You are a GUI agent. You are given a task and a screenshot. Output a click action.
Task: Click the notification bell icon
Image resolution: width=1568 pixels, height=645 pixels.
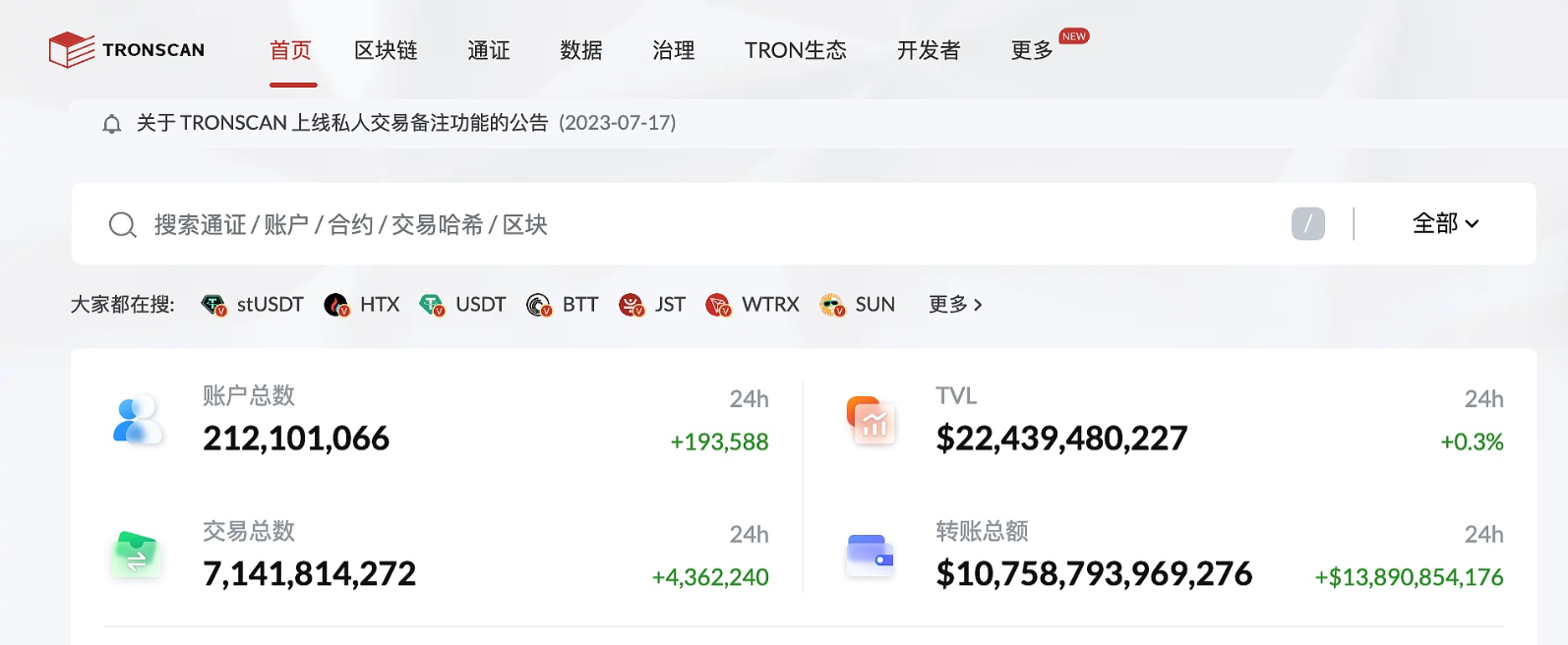pos(112,124)
